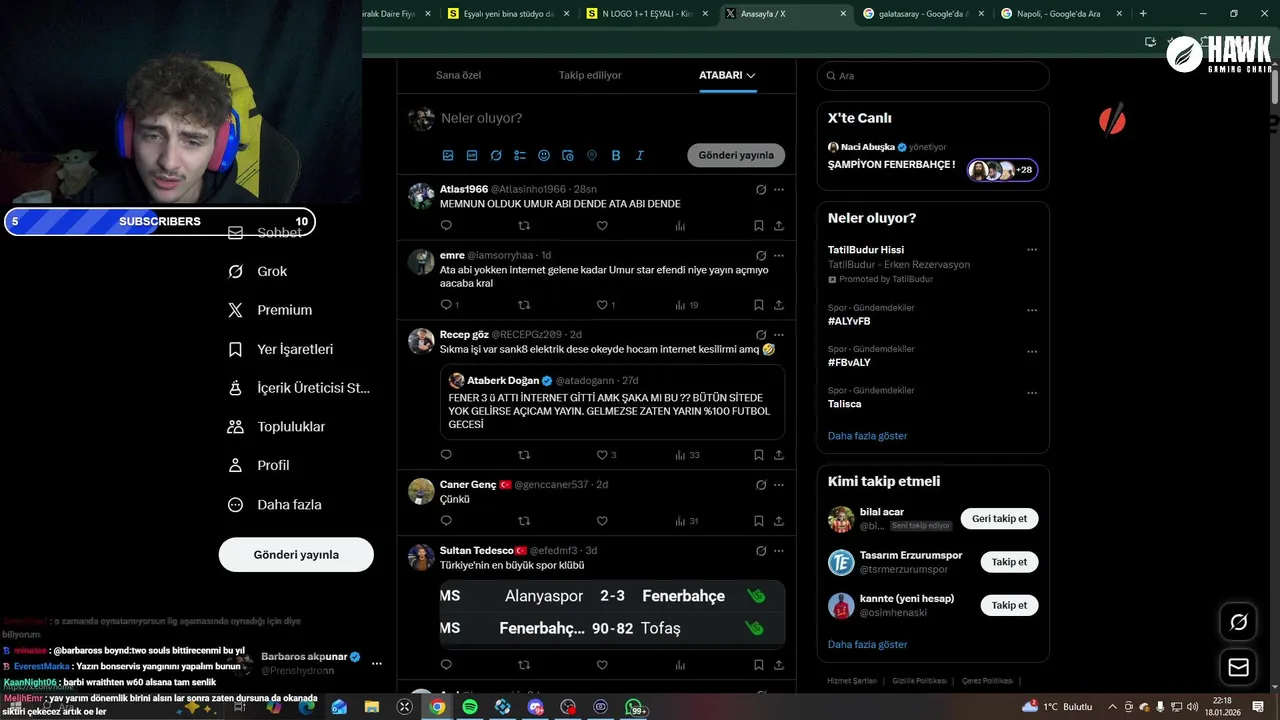Bookmark Caner Genç's post

coord(759,521)
